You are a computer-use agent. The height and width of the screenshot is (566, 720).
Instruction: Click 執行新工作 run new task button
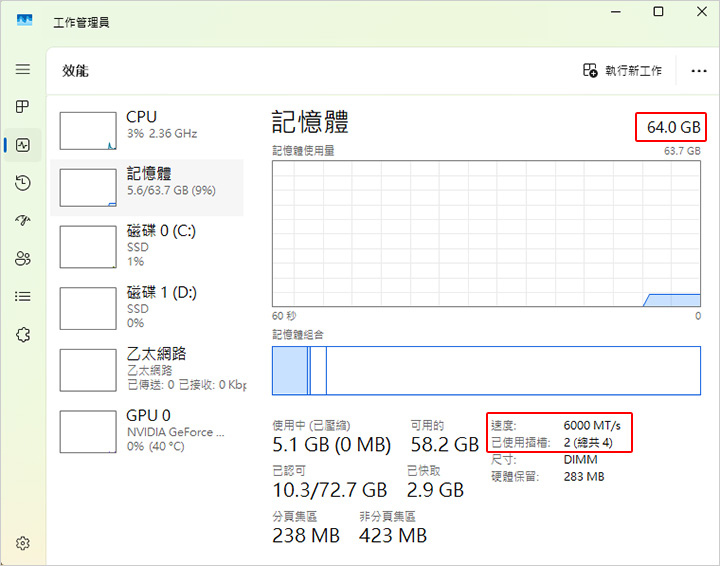622,70
